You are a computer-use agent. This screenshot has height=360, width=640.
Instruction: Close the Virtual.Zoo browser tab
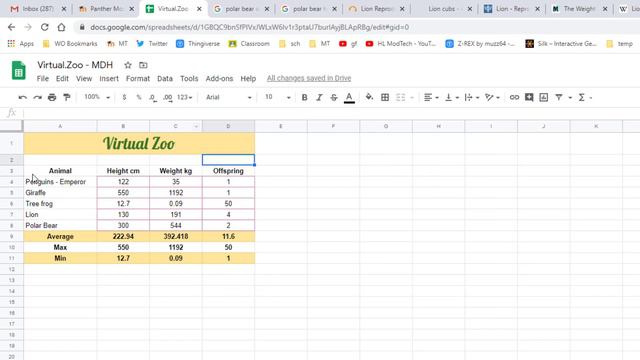[x=199, y=9]
